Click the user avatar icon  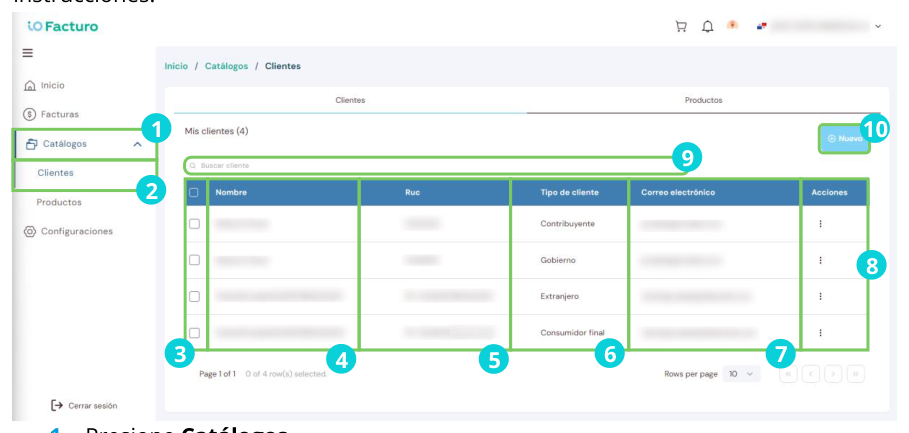click(733, 26)
